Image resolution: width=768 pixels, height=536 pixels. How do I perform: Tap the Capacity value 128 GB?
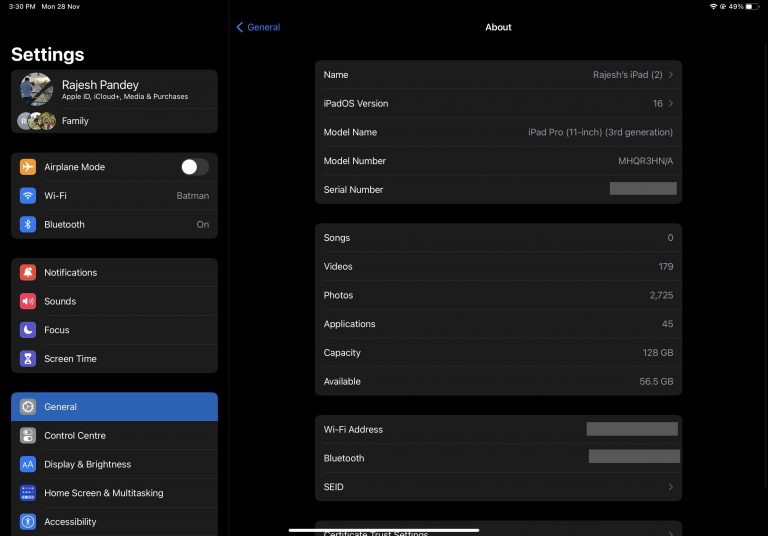click(658, 353)
